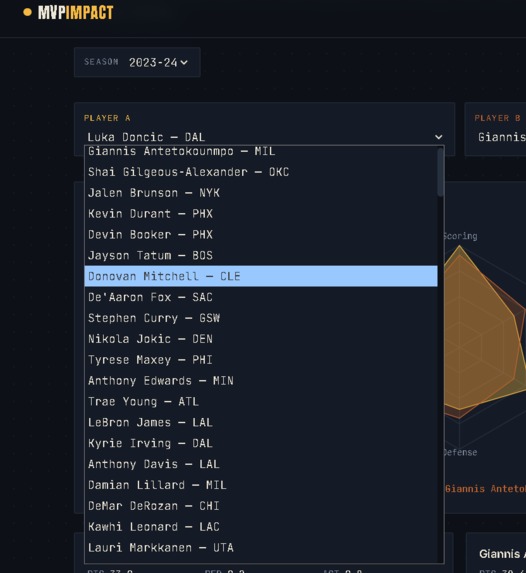Choose Jalen Brunson — NYK

pyautogui.click(x=261, y=193)
